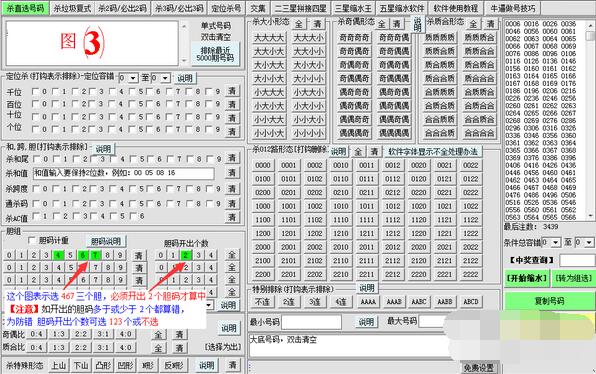Click 软件字体显示不全处理办法 button
The height and width of the screenshot is (374, 596).
pos(433,152)
